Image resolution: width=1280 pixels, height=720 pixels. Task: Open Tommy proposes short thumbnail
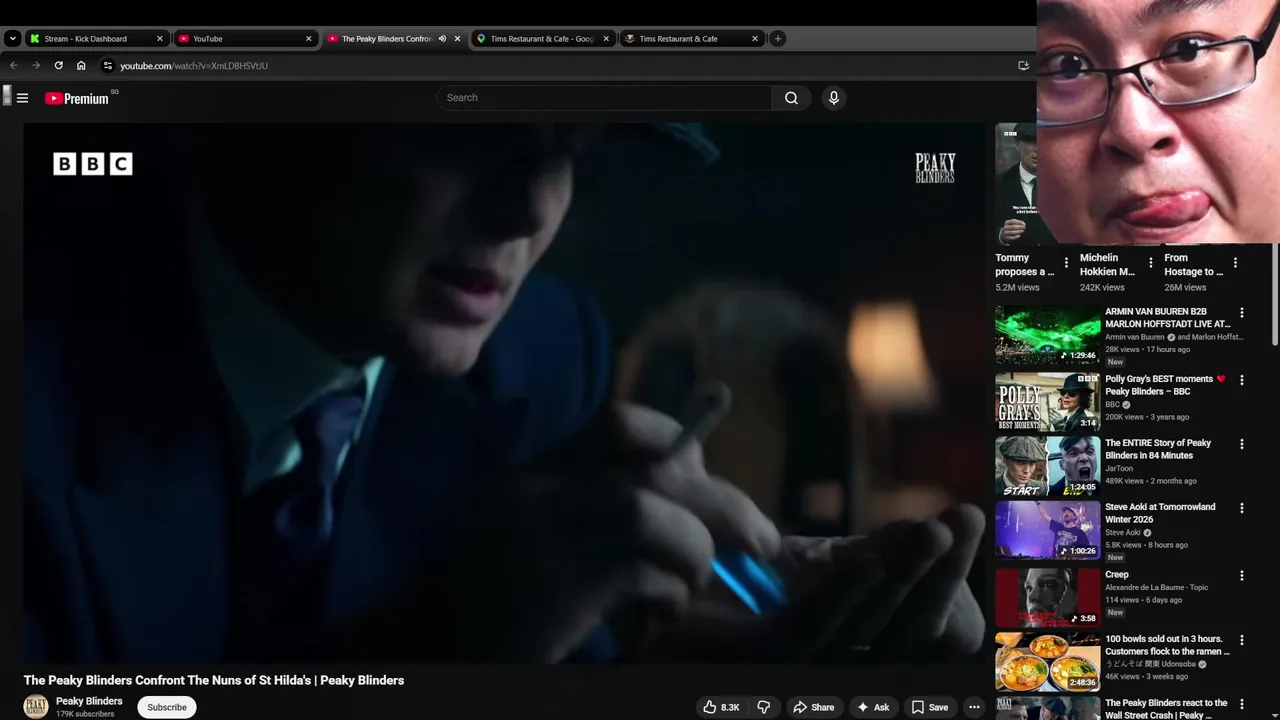coord(1016,184)
